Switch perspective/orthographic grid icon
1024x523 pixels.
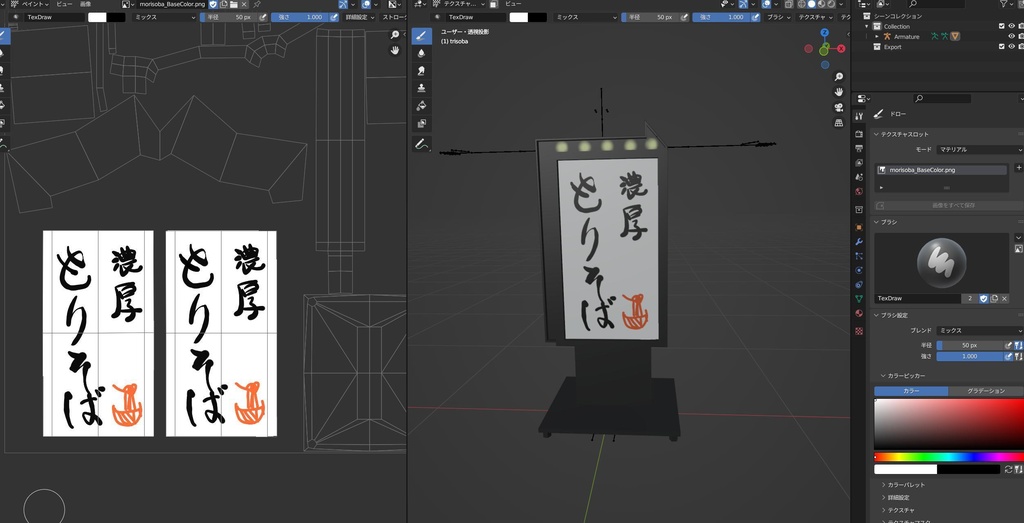click(839, 122)
